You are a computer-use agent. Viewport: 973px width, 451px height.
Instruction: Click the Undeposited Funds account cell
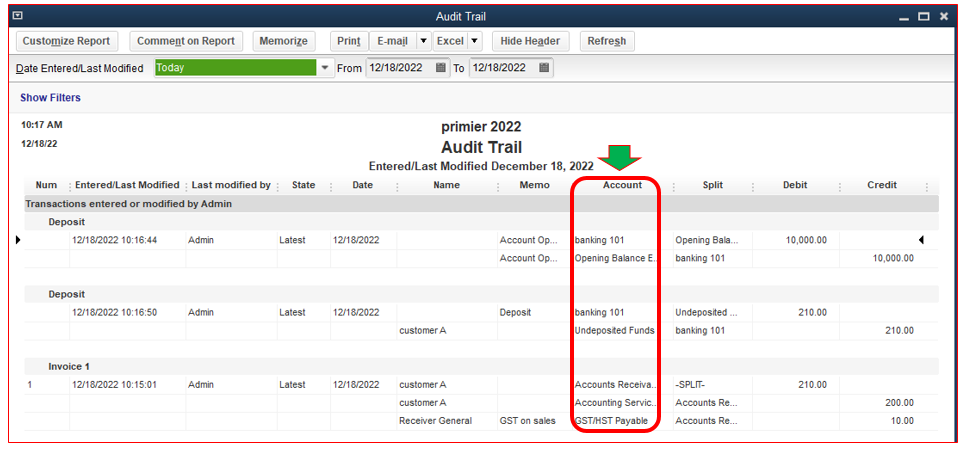point(614,331)
